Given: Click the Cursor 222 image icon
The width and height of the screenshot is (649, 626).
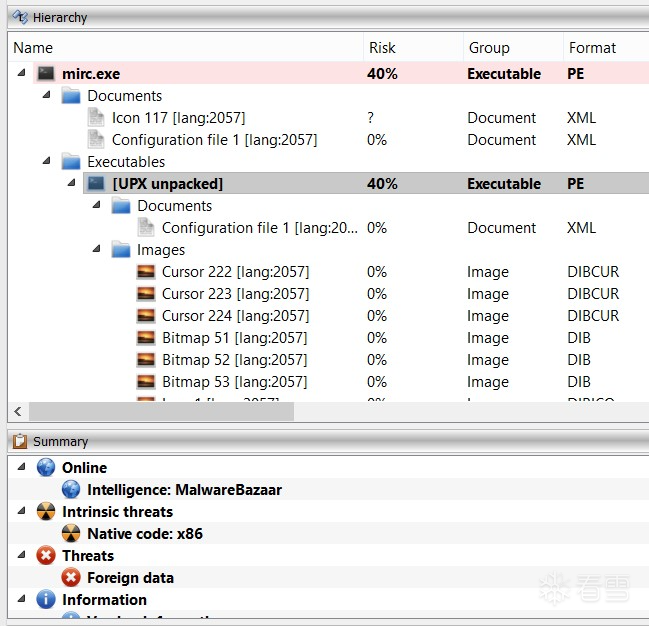Looking at the screenshot, I should pyautogui.click(x=146, y=272).
